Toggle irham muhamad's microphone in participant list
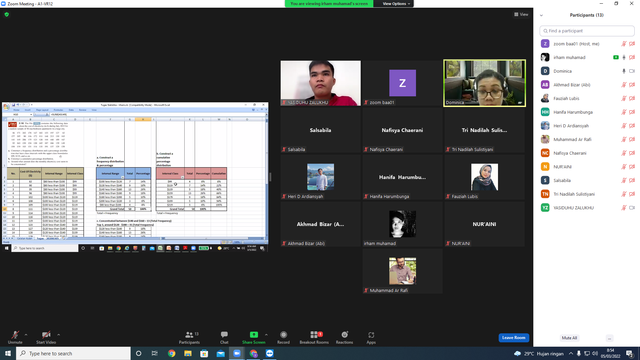 coord(624,58)
